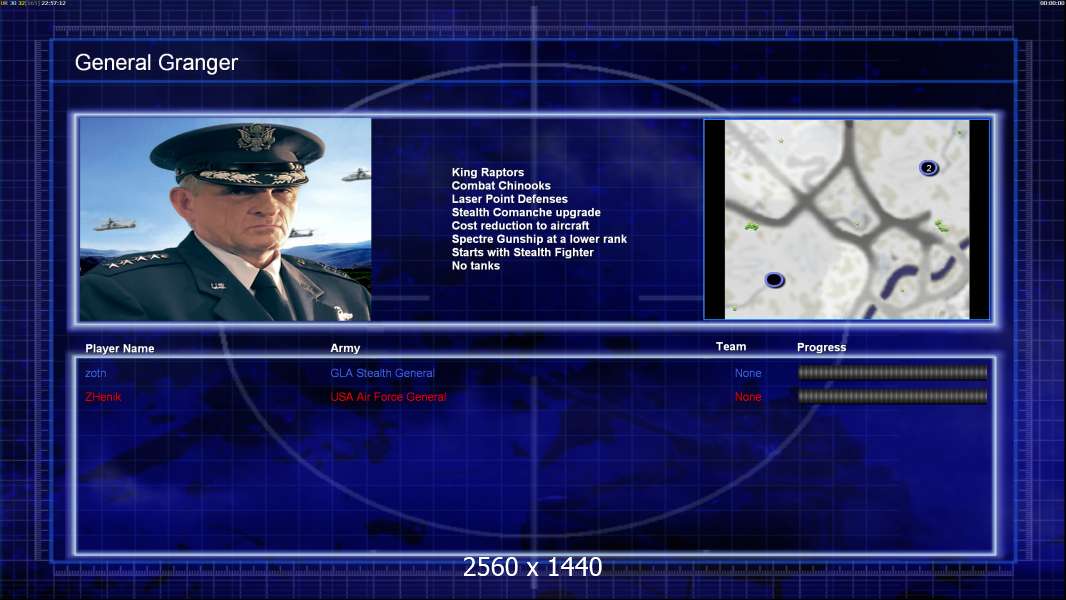Click the Player Name column header
The image size is (1066, 600).
pos(120,348)
